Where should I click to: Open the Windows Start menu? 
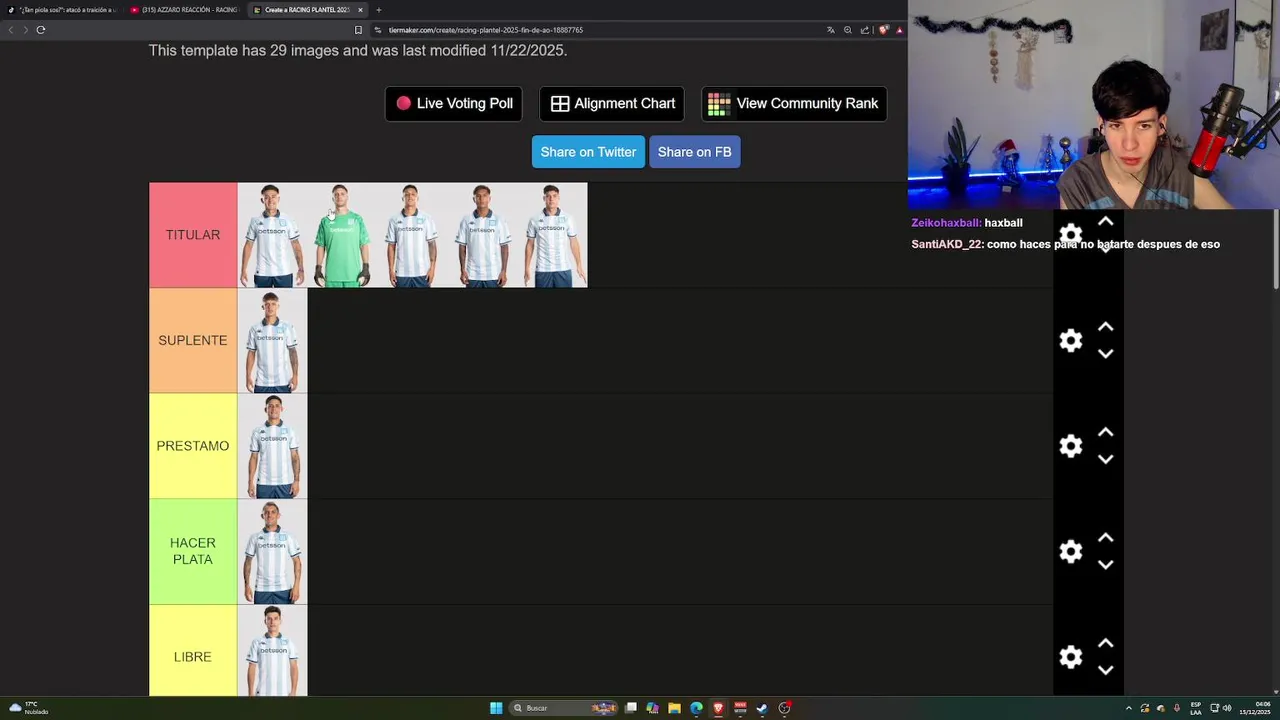pyautogui.click(x=496, y=708)
